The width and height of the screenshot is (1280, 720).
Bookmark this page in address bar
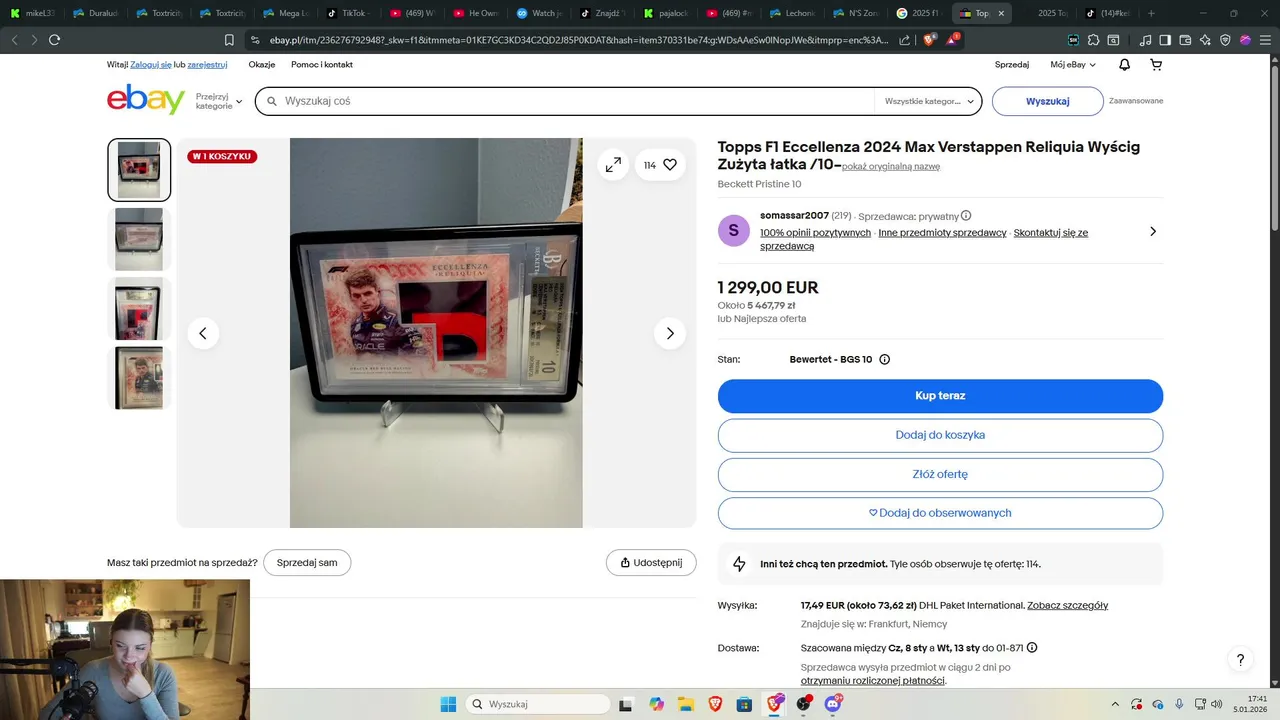(229, 40)
